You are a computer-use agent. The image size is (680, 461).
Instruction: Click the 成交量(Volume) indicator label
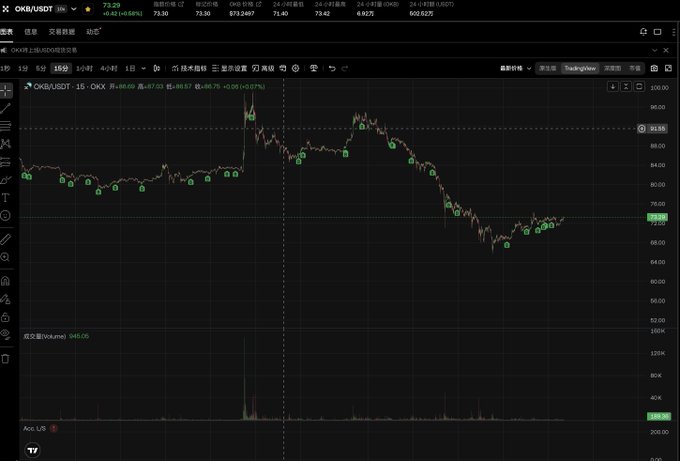(44, 337)
